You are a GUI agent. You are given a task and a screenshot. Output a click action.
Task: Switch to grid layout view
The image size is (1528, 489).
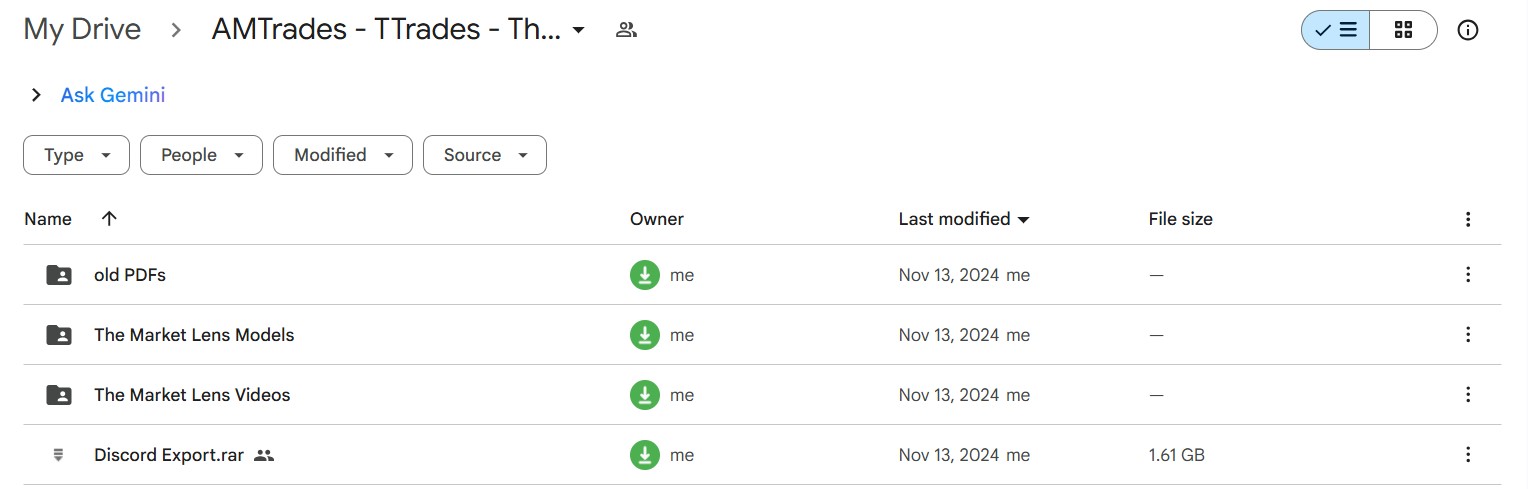(1403, 30)
